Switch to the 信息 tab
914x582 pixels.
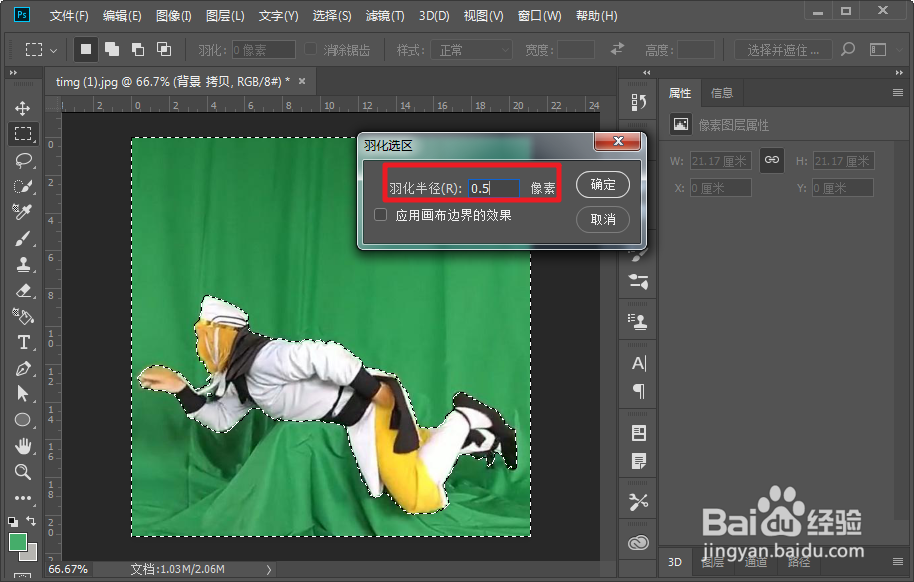click(x=722, y=93)
